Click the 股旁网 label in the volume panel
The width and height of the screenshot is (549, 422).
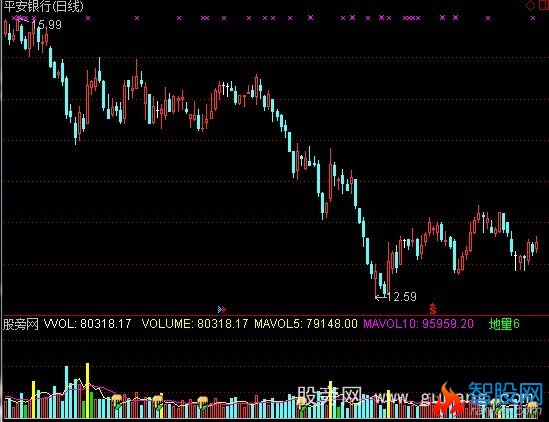click(20, 324)
